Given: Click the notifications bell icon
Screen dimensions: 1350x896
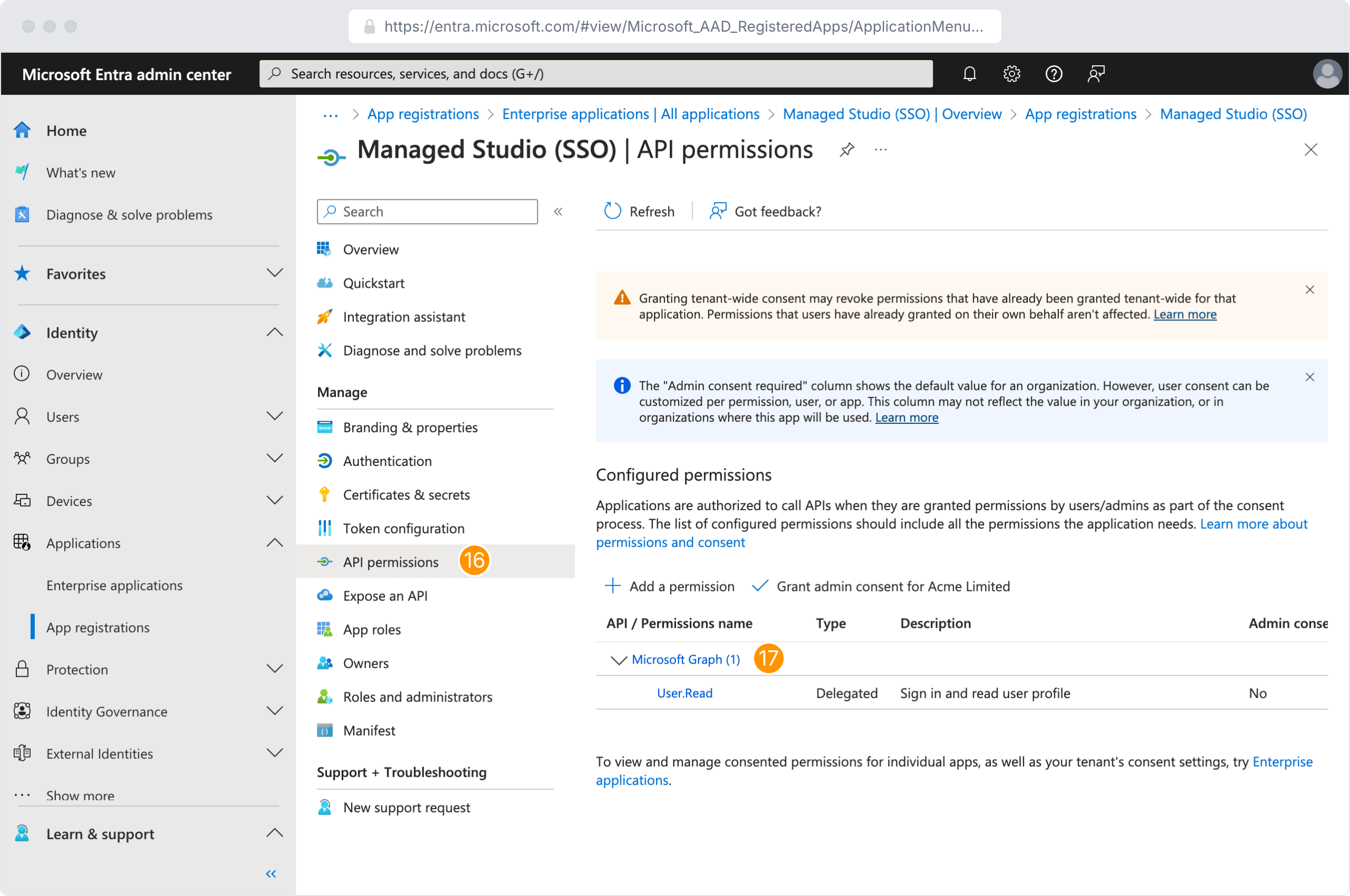Looking at the screenshot, I should click(969, 74).
